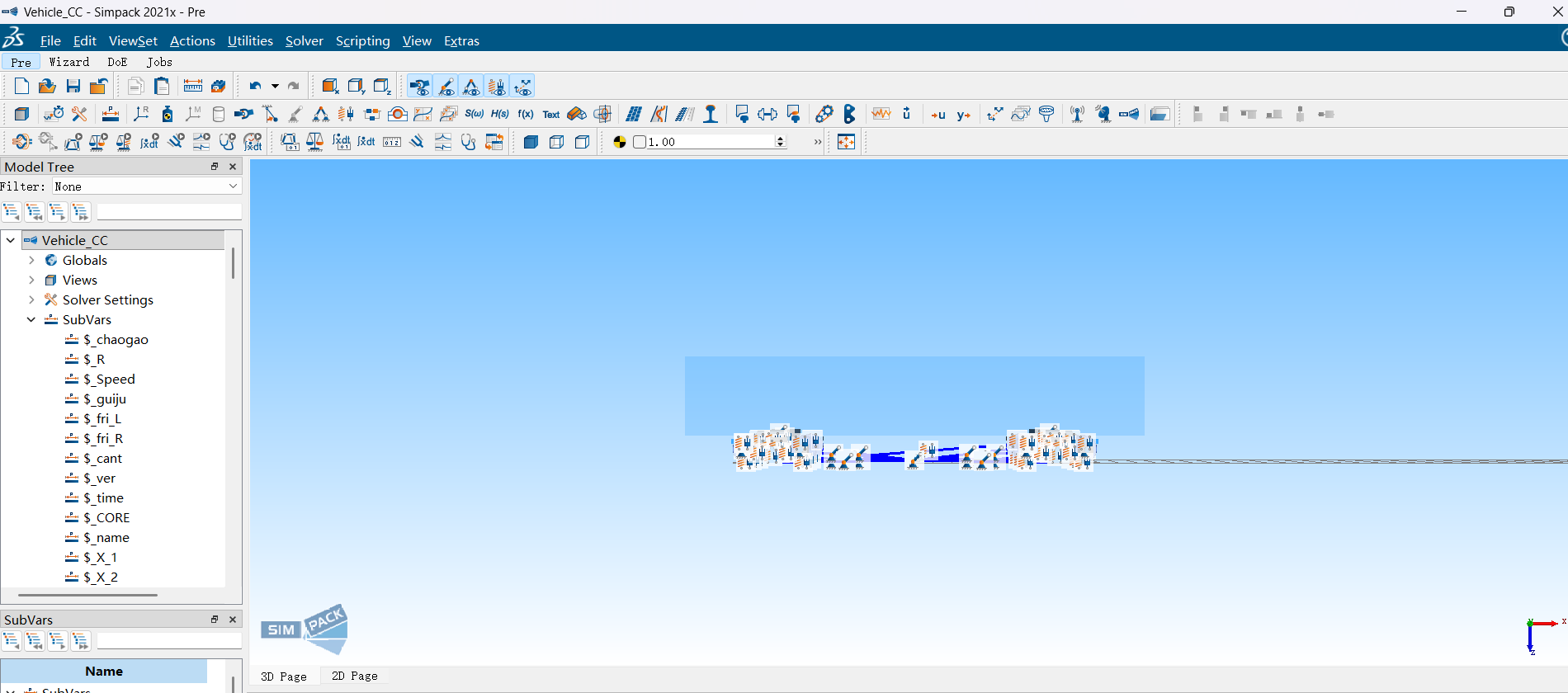Set the view along the X axis cube

[x=330, y=86]
